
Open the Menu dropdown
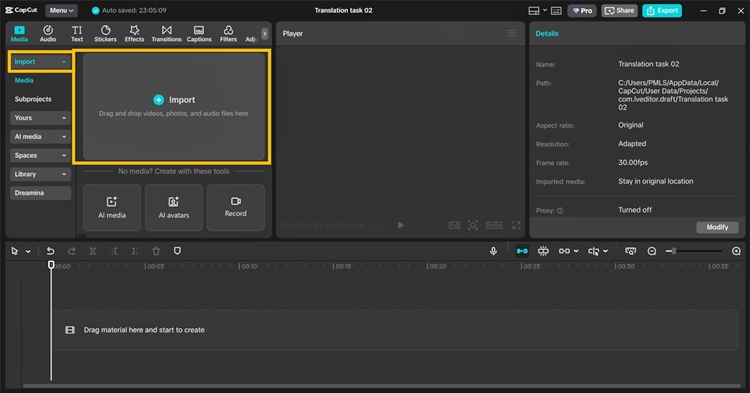click(62, 10)
